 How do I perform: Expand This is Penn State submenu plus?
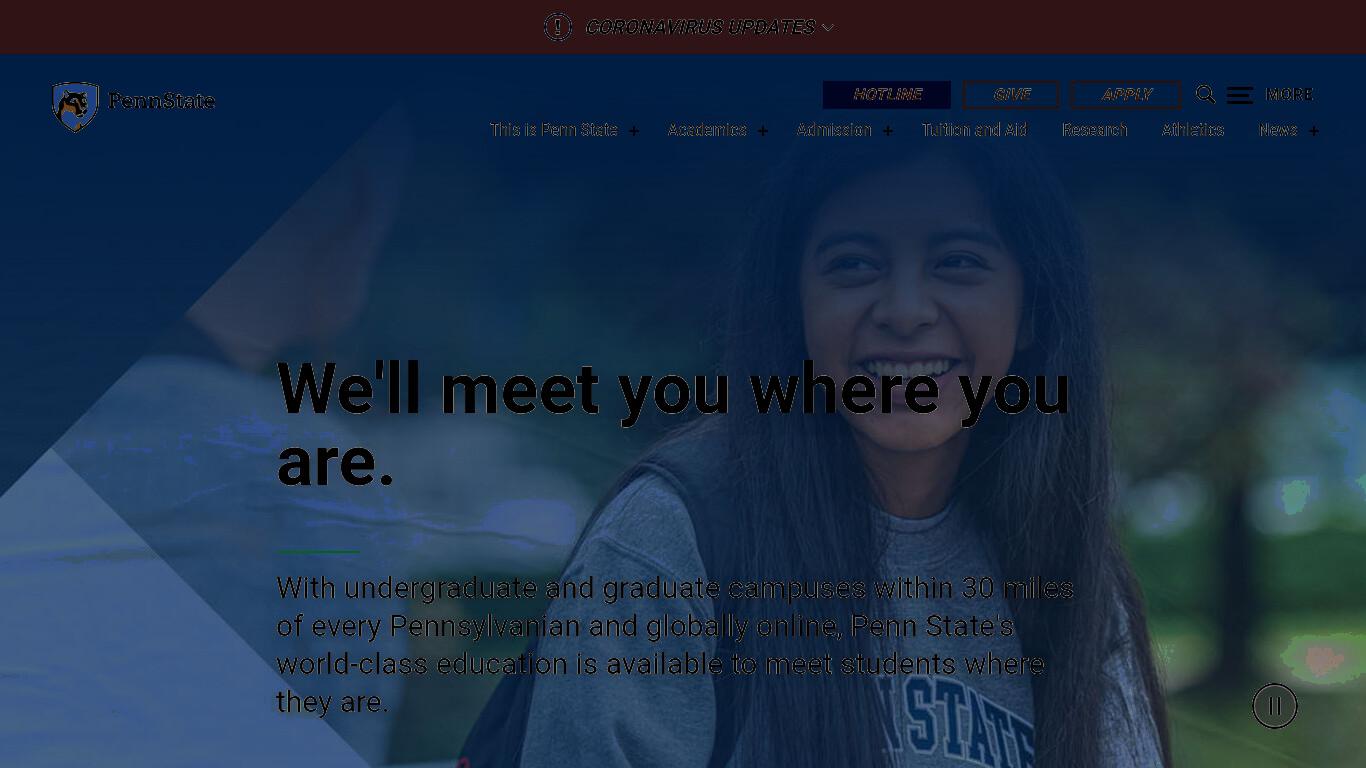(634, 131)
